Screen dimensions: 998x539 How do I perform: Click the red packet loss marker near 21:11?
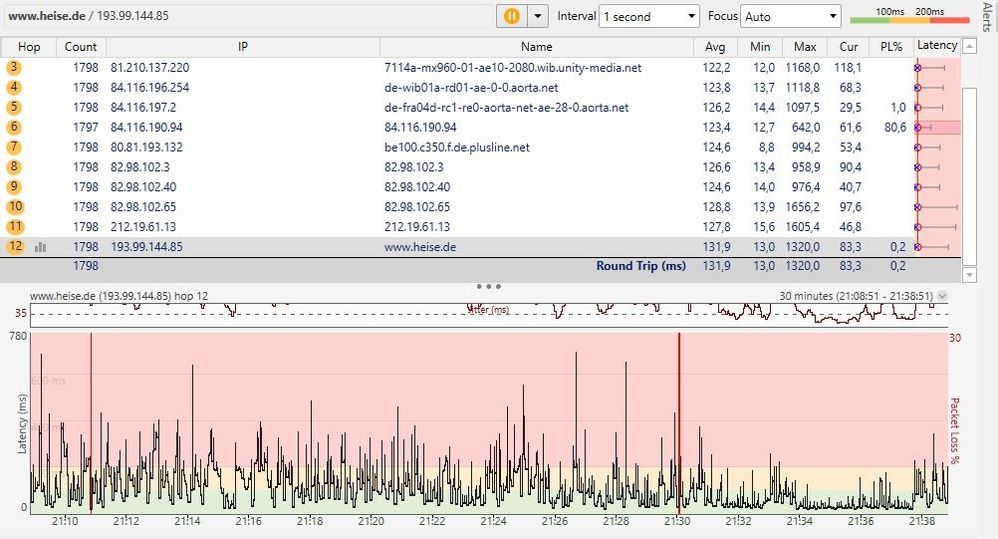[x=91, y=423]
